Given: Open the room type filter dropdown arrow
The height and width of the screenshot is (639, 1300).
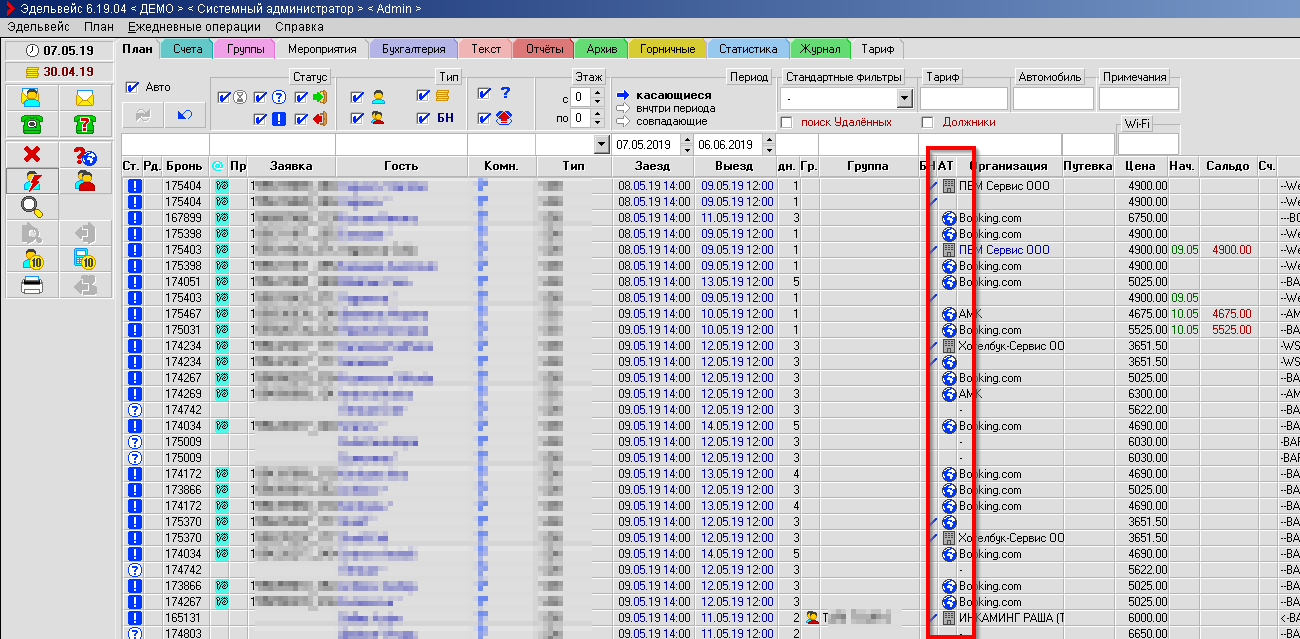Looking at the screenshot, I should point(601,145).
